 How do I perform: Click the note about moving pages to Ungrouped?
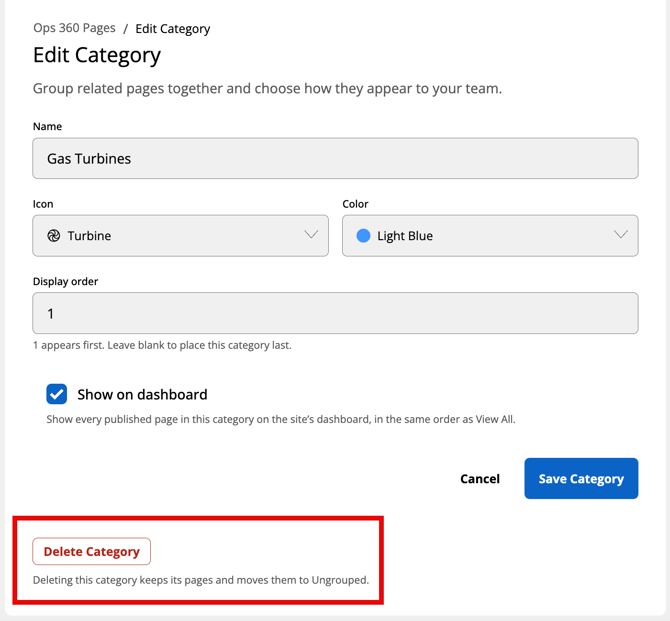[201, 580]
